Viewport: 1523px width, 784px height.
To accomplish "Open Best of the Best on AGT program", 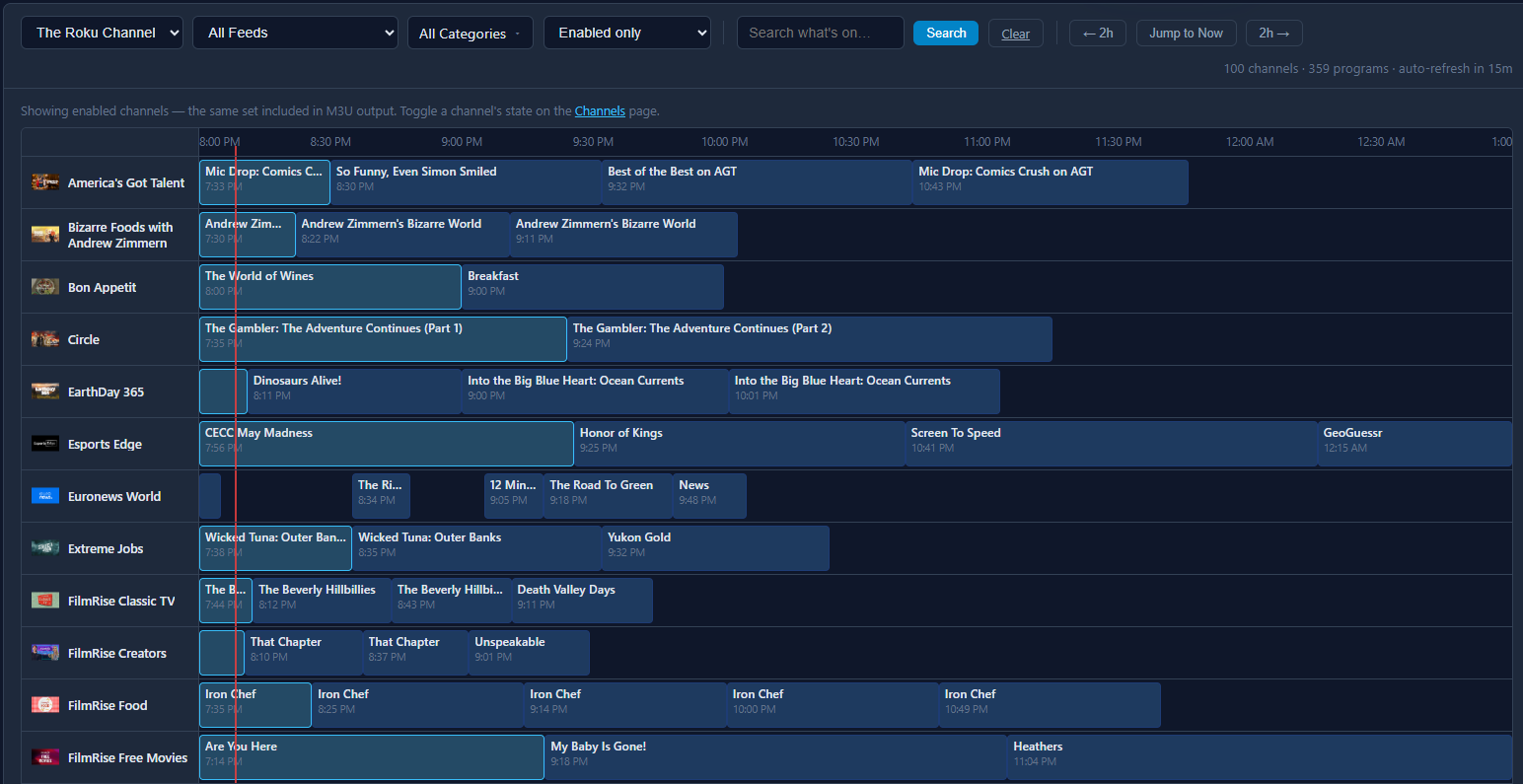I will [757, 182].
